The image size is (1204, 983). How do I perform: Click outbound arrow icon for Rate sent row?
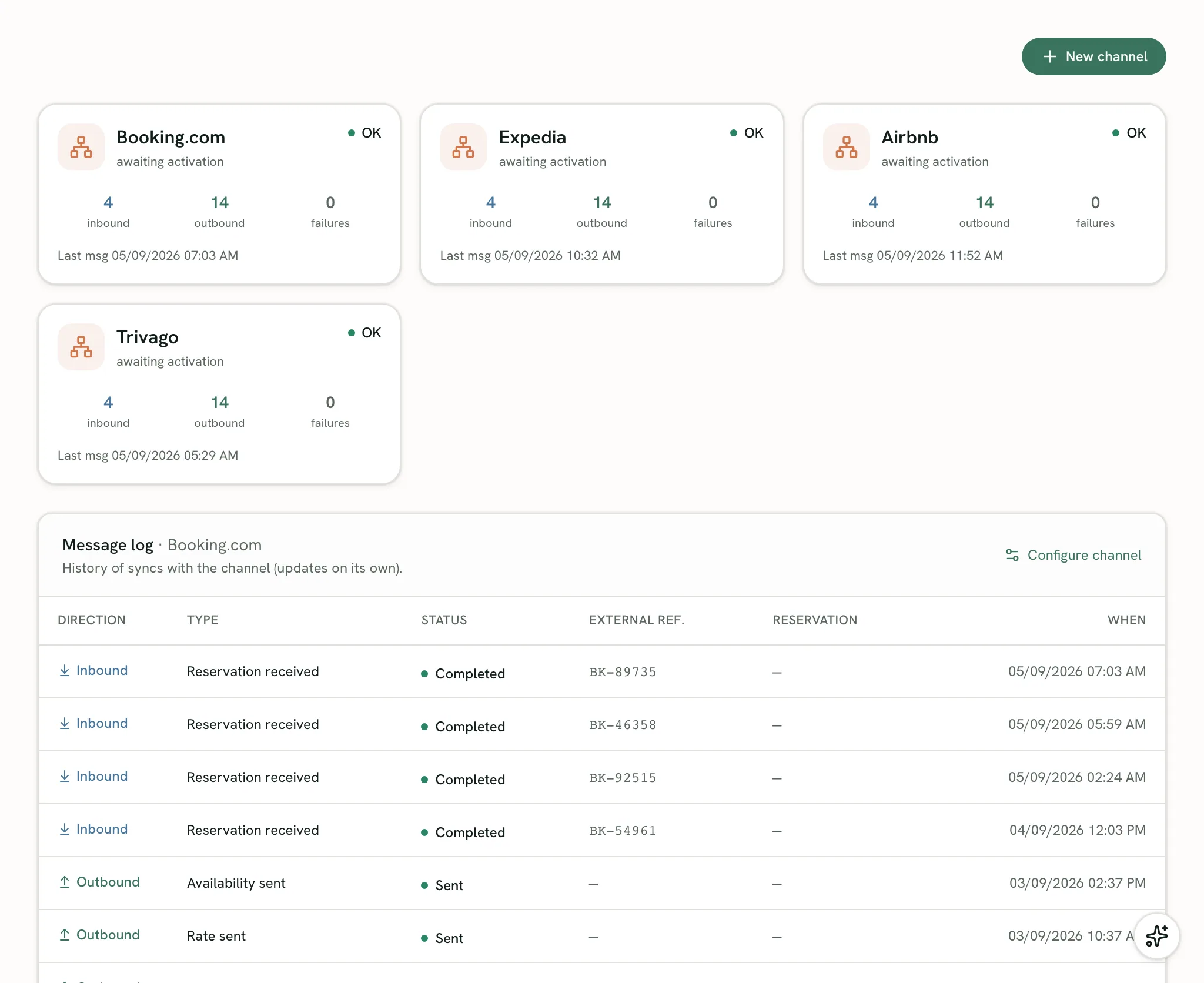(x=65, y=935)
